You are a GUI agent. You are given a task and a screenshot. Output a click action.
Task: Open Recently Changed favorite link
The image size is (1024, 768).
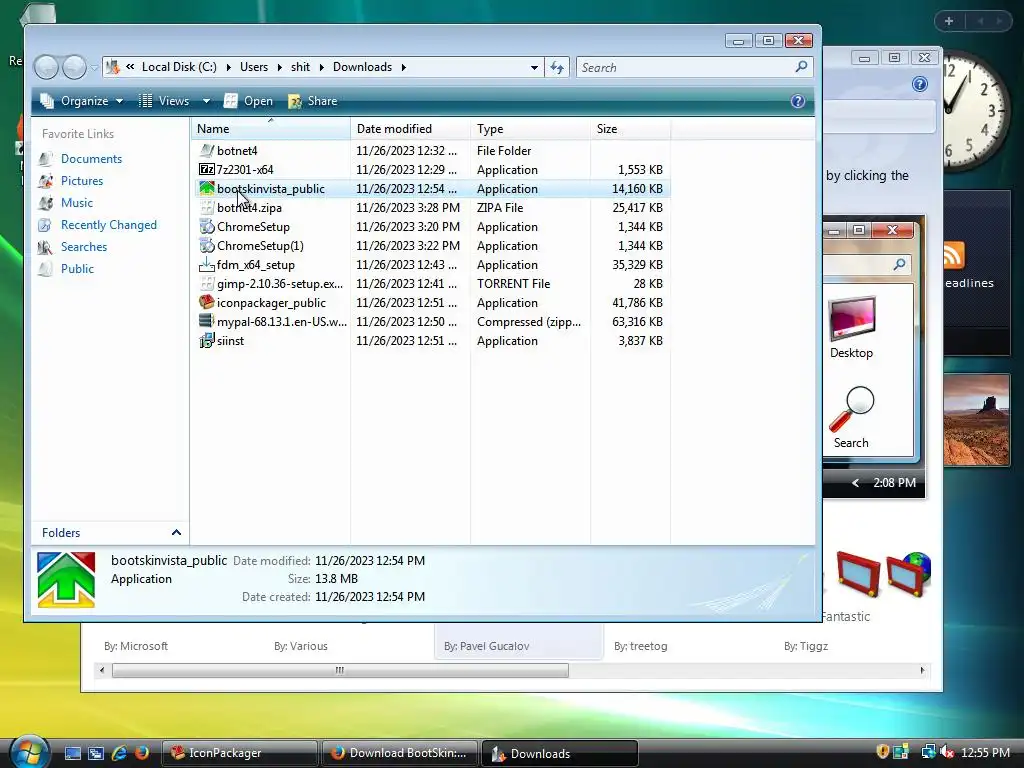pos(108,225)
